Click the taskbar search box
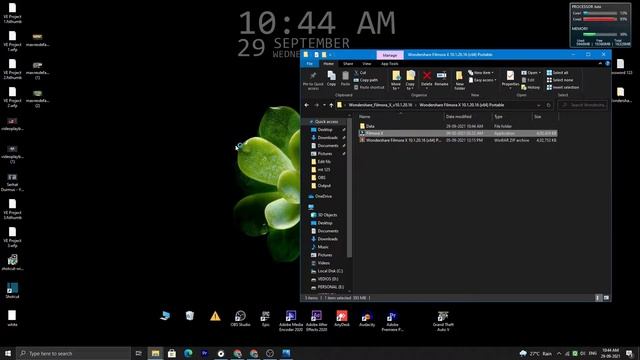Image resolution: width=640 pixels, height=360 pixels. click(74, 353)
